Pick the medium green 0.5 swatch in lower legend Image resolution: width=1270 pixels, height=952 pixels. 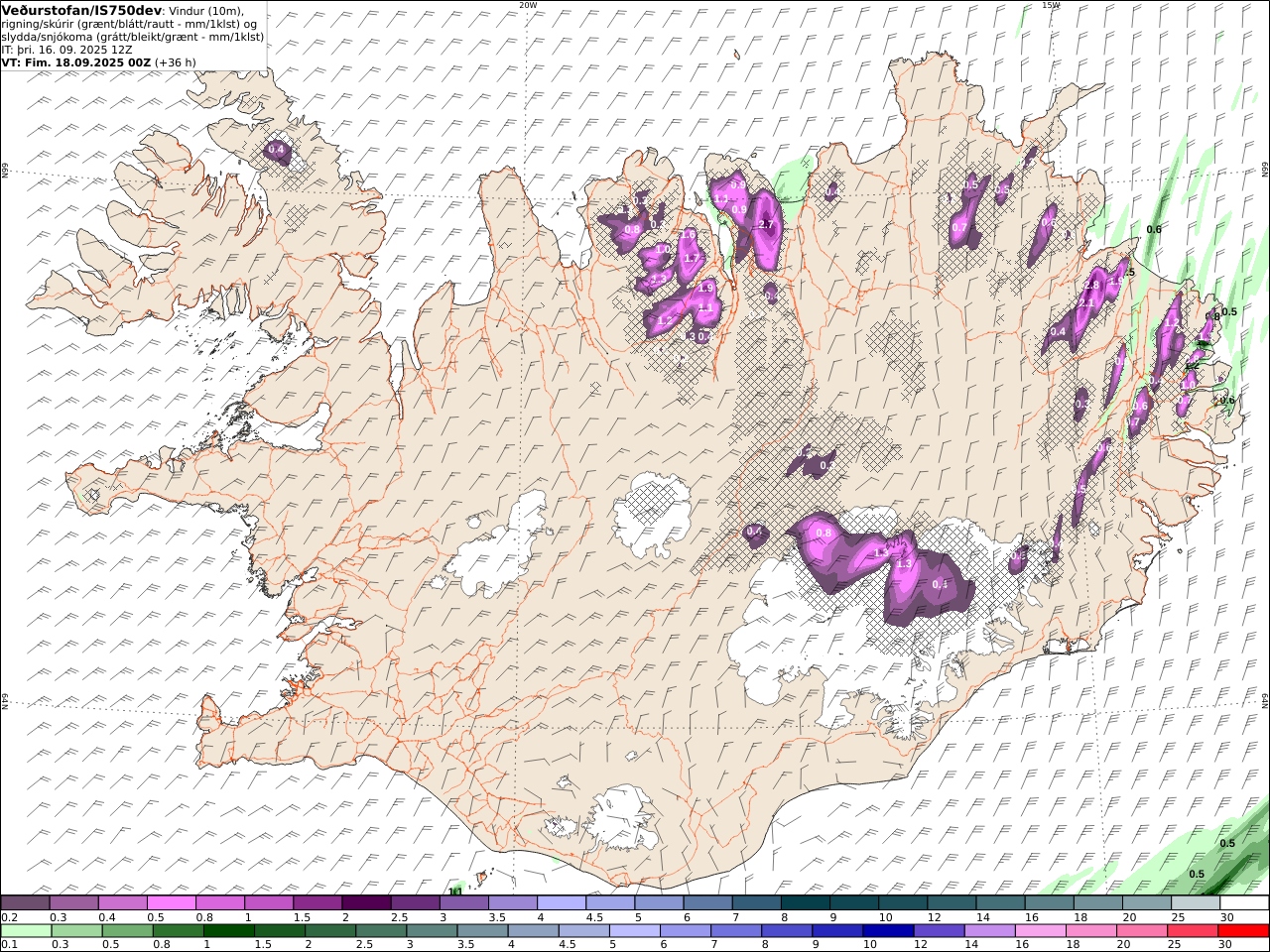coord(127,931)
